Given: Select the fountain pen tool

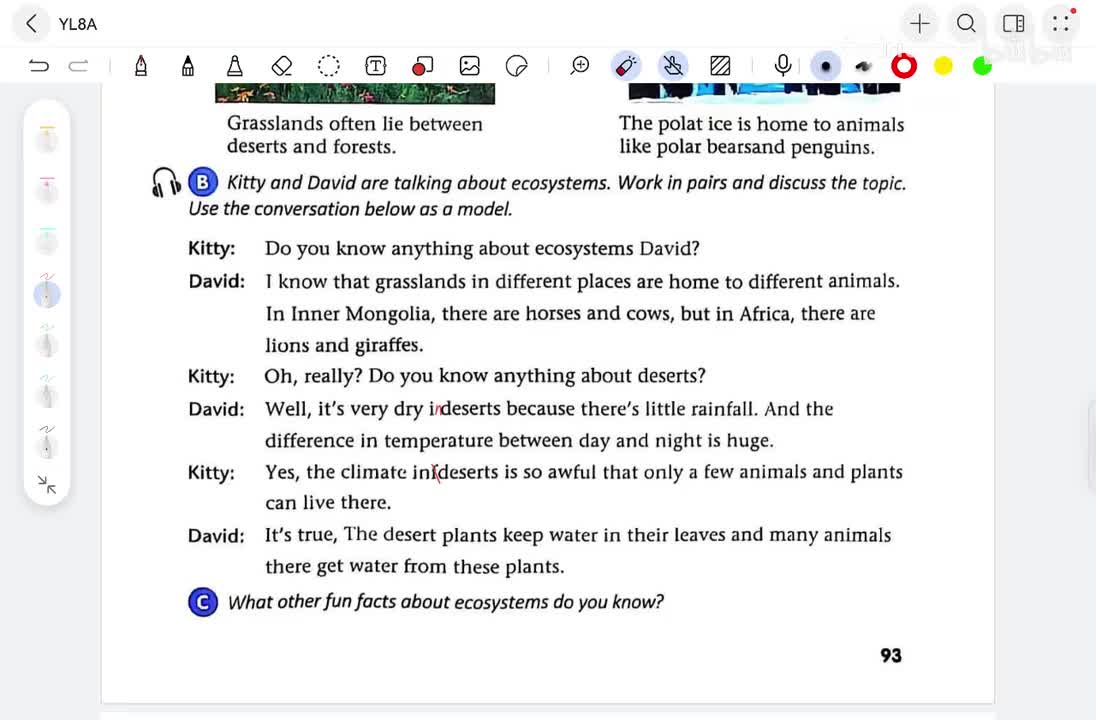Looking at the screenshot, I should (140, 66).
